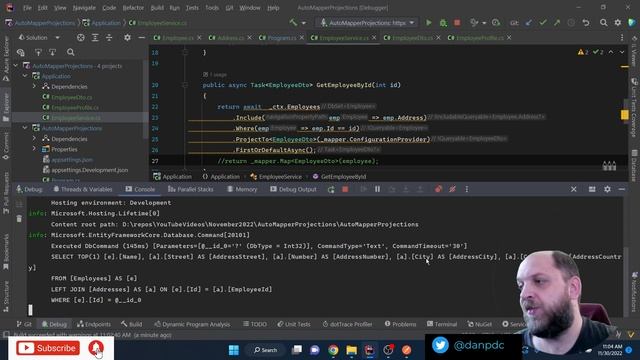640x360 pixels.
Task: Click collapse all icon in Solution panel
Action: click(x=109, y=38)
